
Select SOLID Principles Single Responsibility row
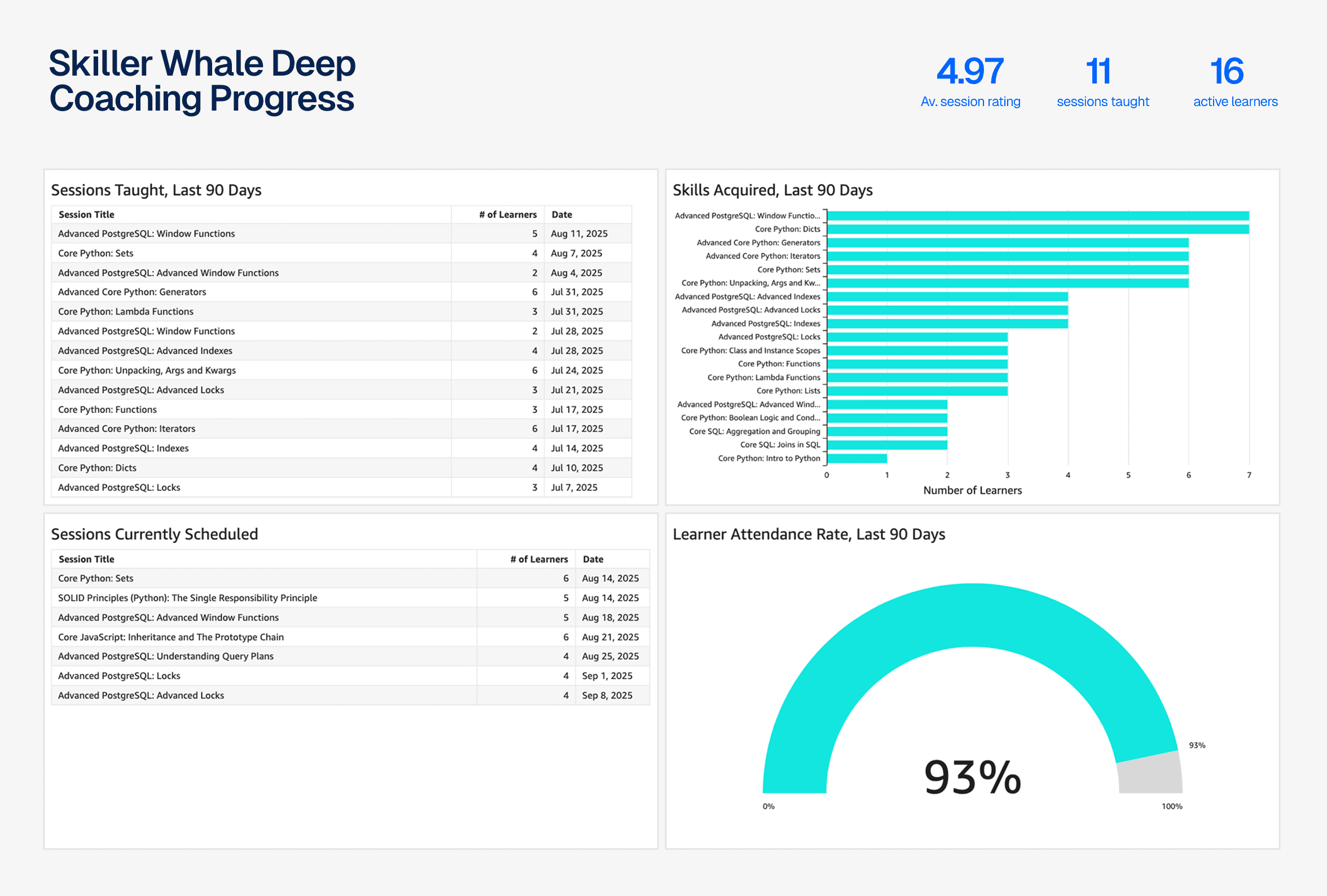coord(187,599)
